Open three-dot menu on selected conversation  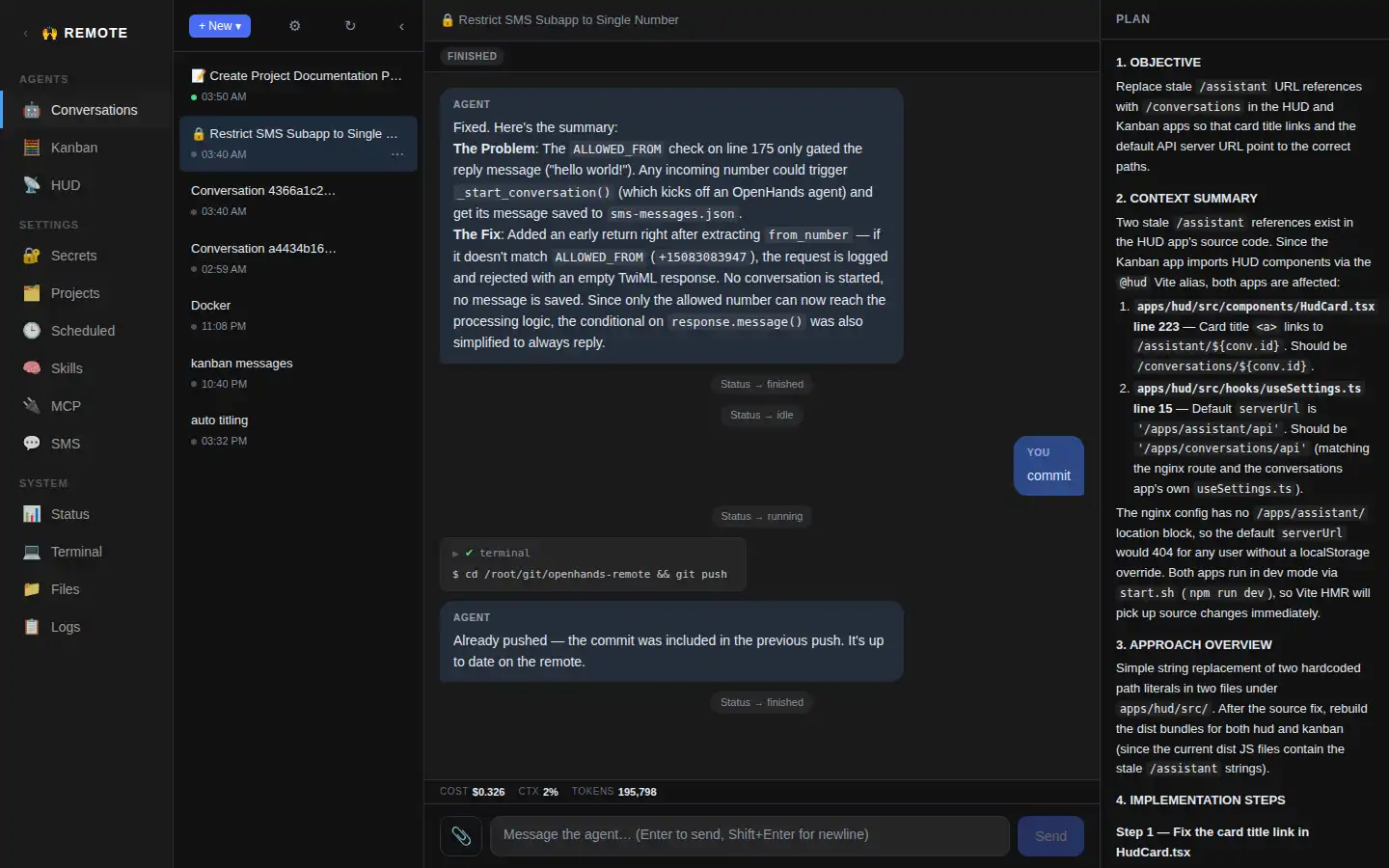pos(397,154)
